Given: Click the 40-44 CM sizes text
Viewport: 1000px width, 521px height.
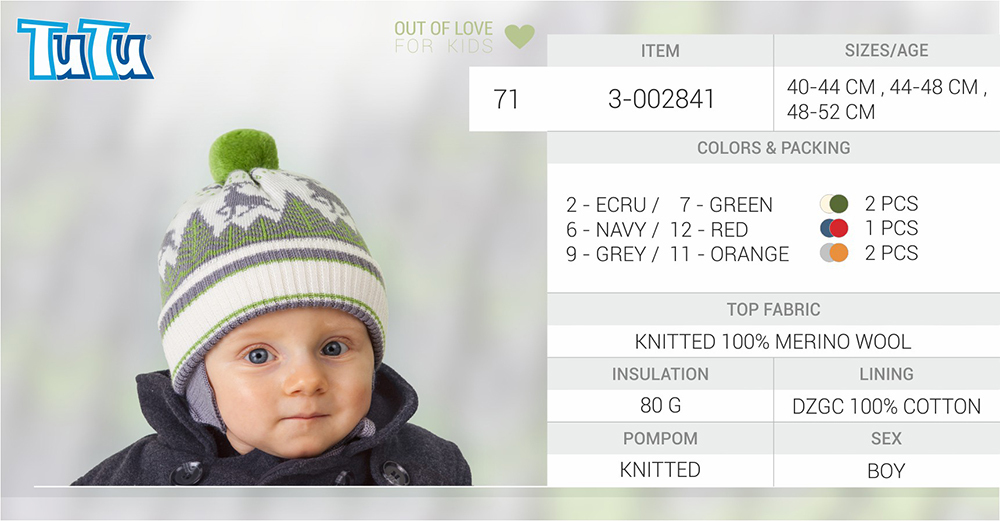Looking at the screenshot, I should (830, 87).
